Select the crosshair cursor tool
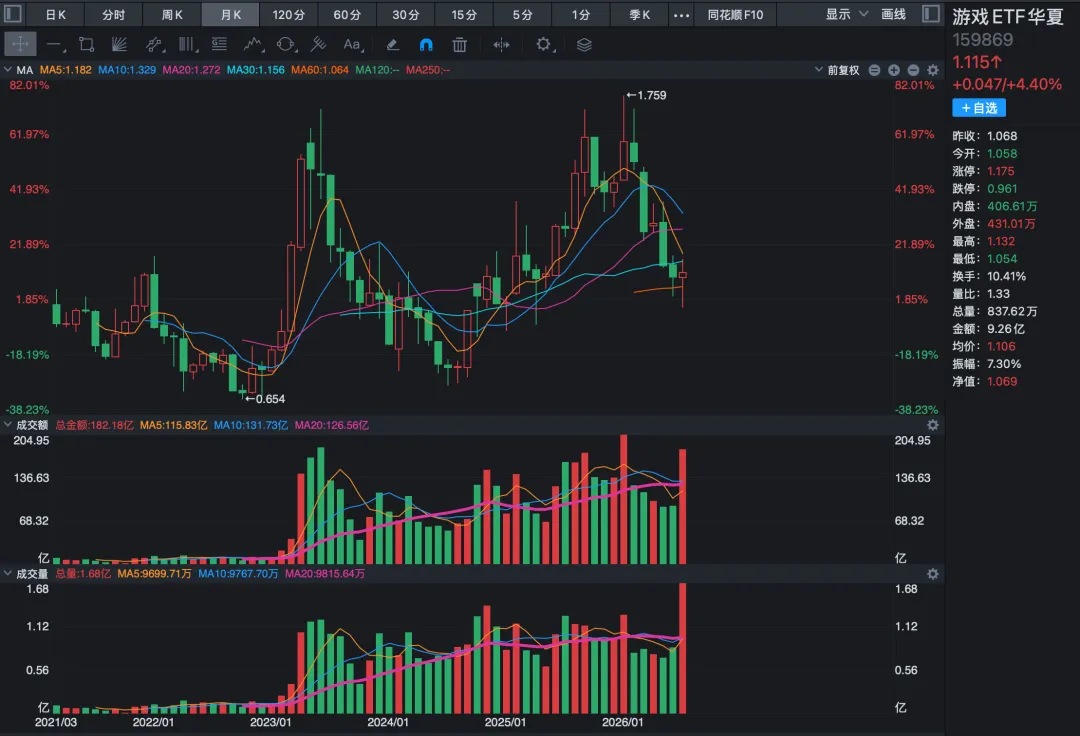 pyautogui.click(x=20, y=45)
